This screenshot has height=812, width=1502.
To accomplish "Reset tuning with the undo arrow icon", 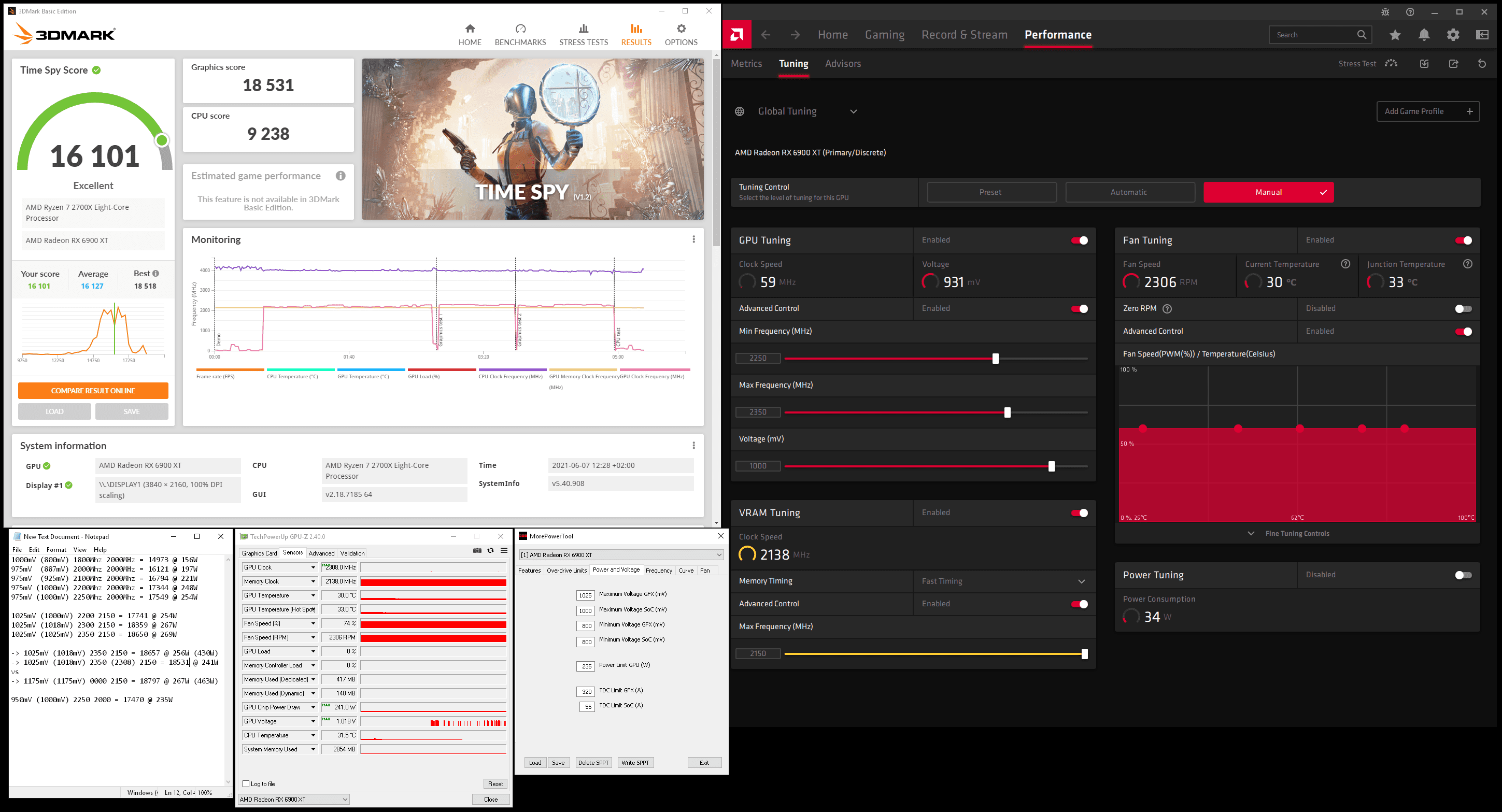I will pos(1482,64).
